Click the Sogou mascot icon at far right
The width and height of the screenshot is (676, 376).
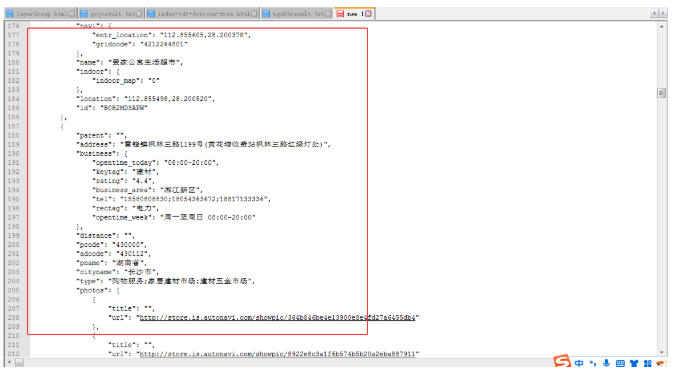(661, 363)
